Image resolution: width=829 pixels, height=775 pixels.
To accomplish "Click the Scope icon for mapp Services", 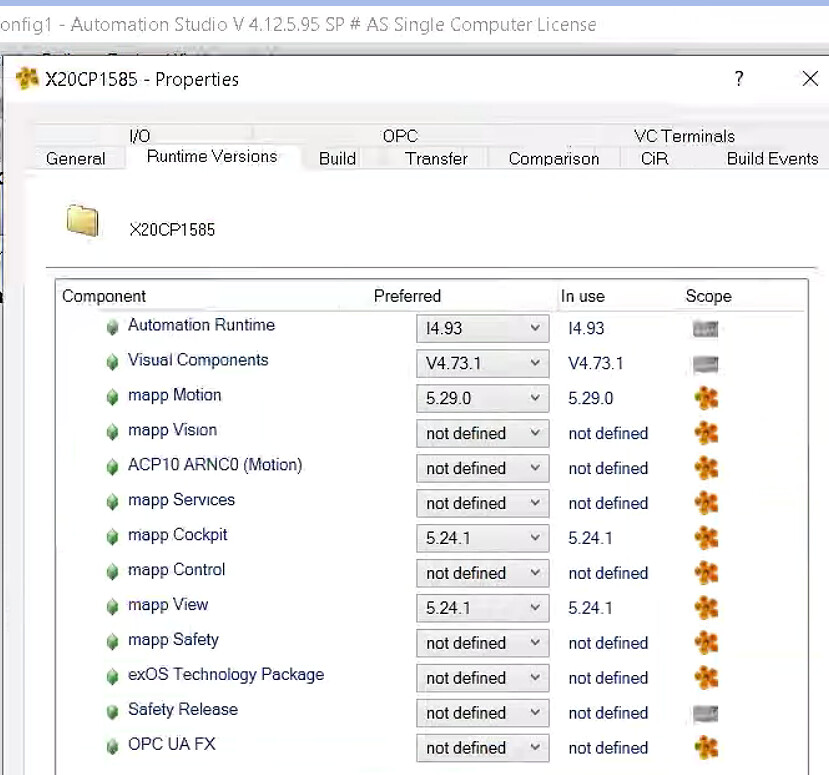I will coord(706,503).
